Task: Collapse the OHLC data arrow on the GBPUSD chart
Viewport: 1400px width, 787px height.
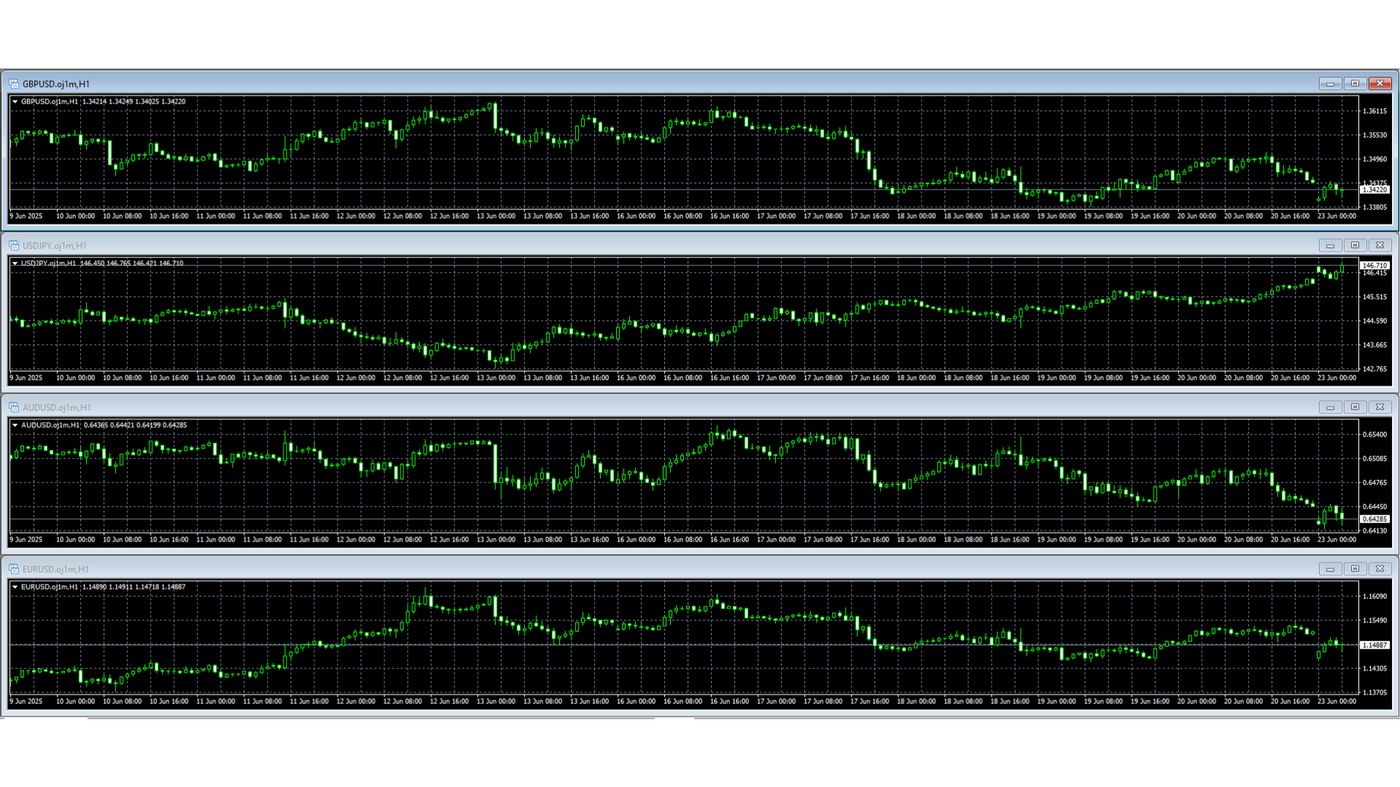Action: point(17,100)
